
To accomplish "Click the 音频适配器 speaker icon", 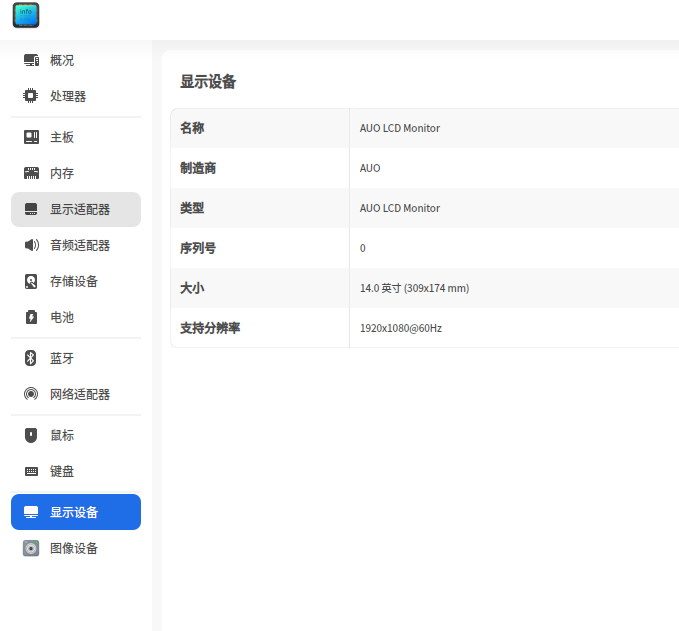I will coord(31,245).
